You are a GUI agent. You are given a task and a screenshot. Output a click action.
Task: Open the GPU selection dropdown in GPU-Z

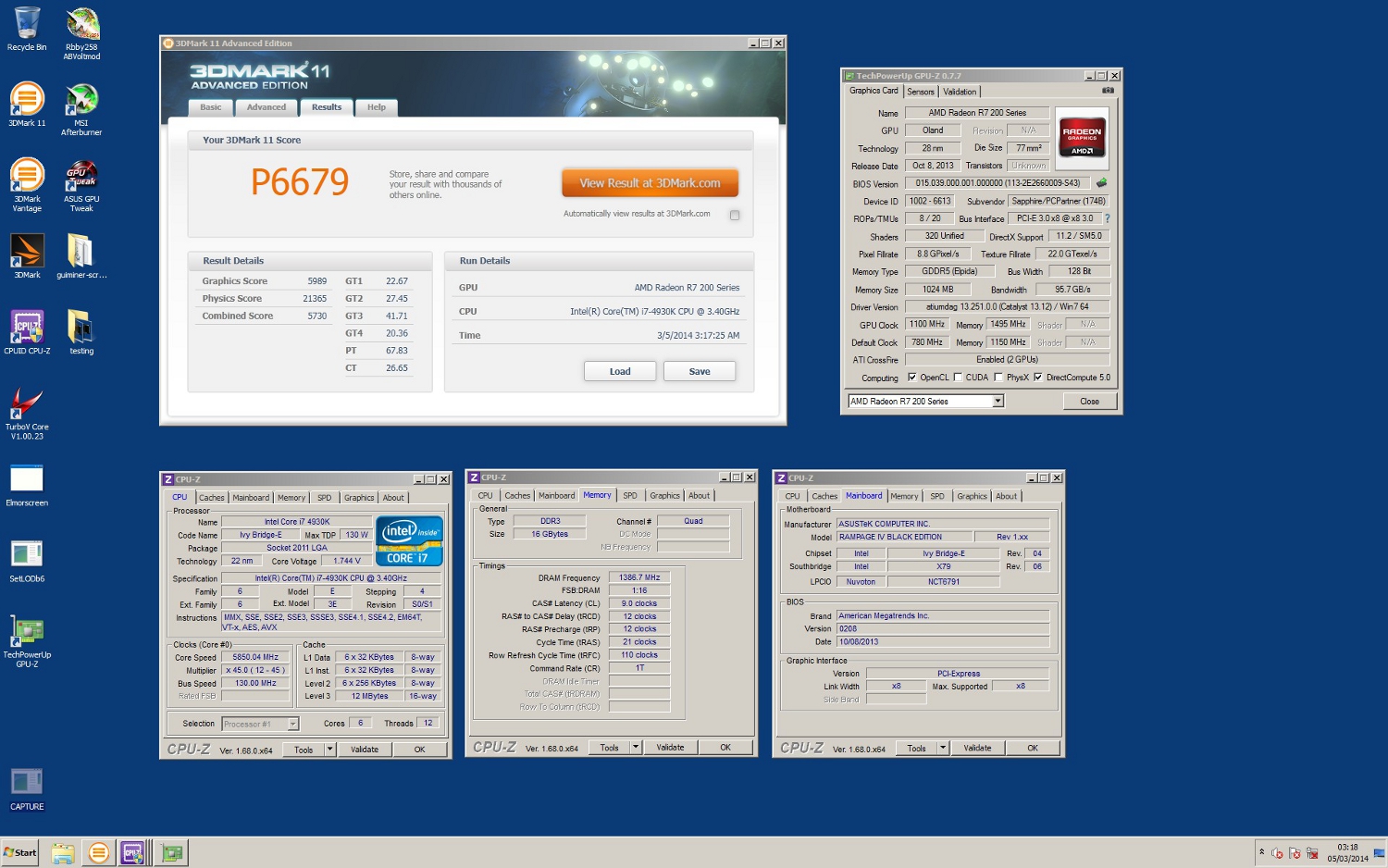pos(998,401)
